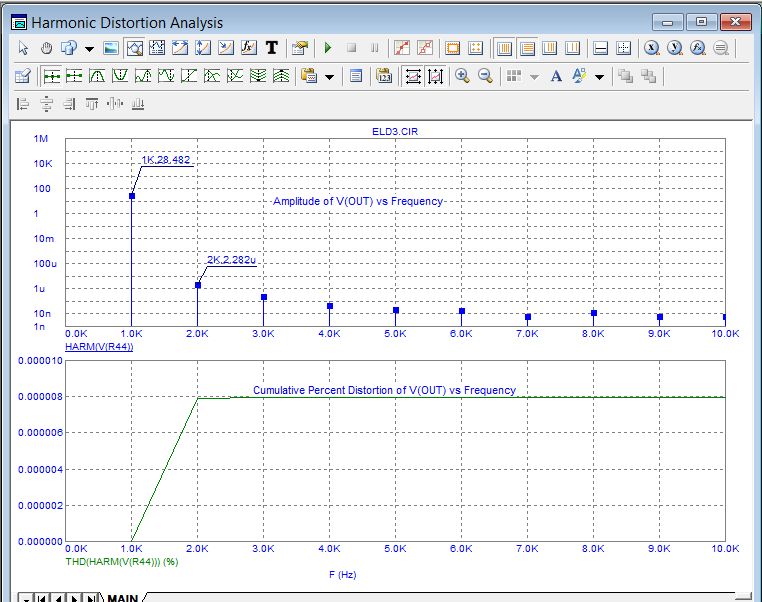Click the HARM(V(R44)) plot label
Image resolution: width=762 pixels, height=602 pixels.
[x=99, y=346]
